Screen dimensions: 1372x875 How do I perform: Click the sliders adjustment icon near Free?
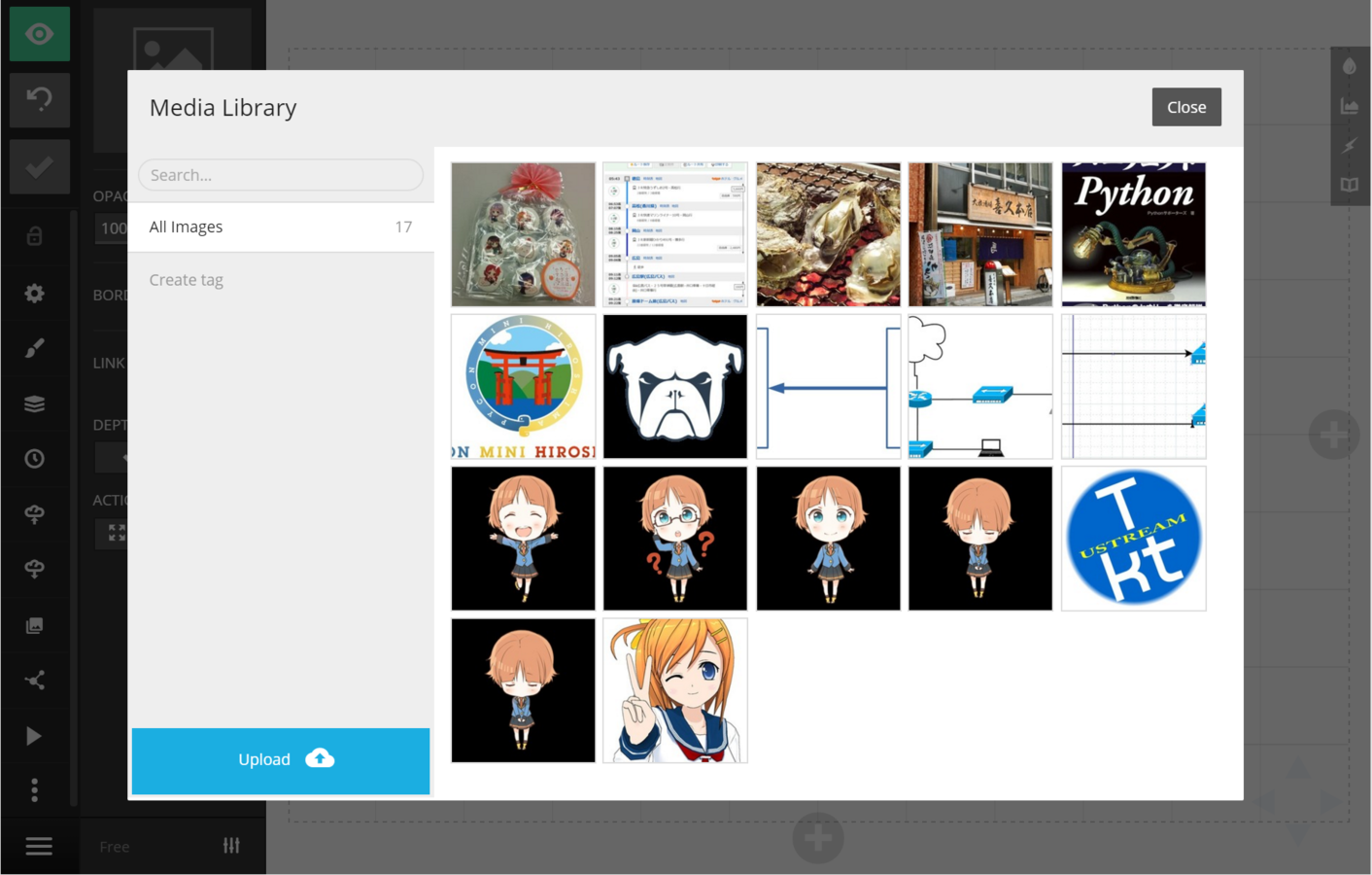tap(231, 845)
